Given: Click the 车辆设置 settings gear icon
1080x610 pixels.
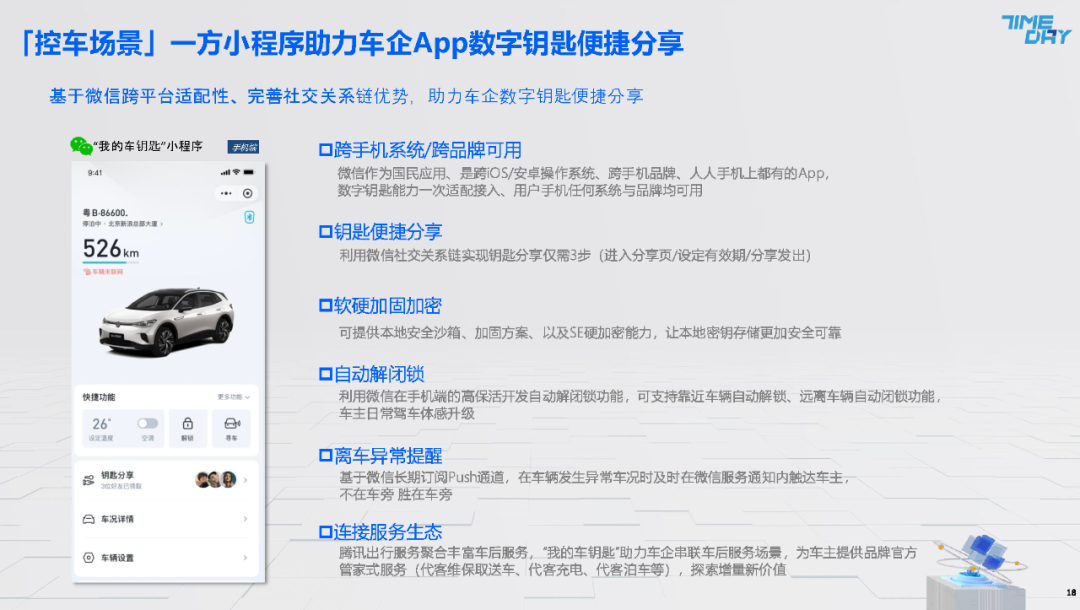Looking at the screenshot, I should (89, 557).
